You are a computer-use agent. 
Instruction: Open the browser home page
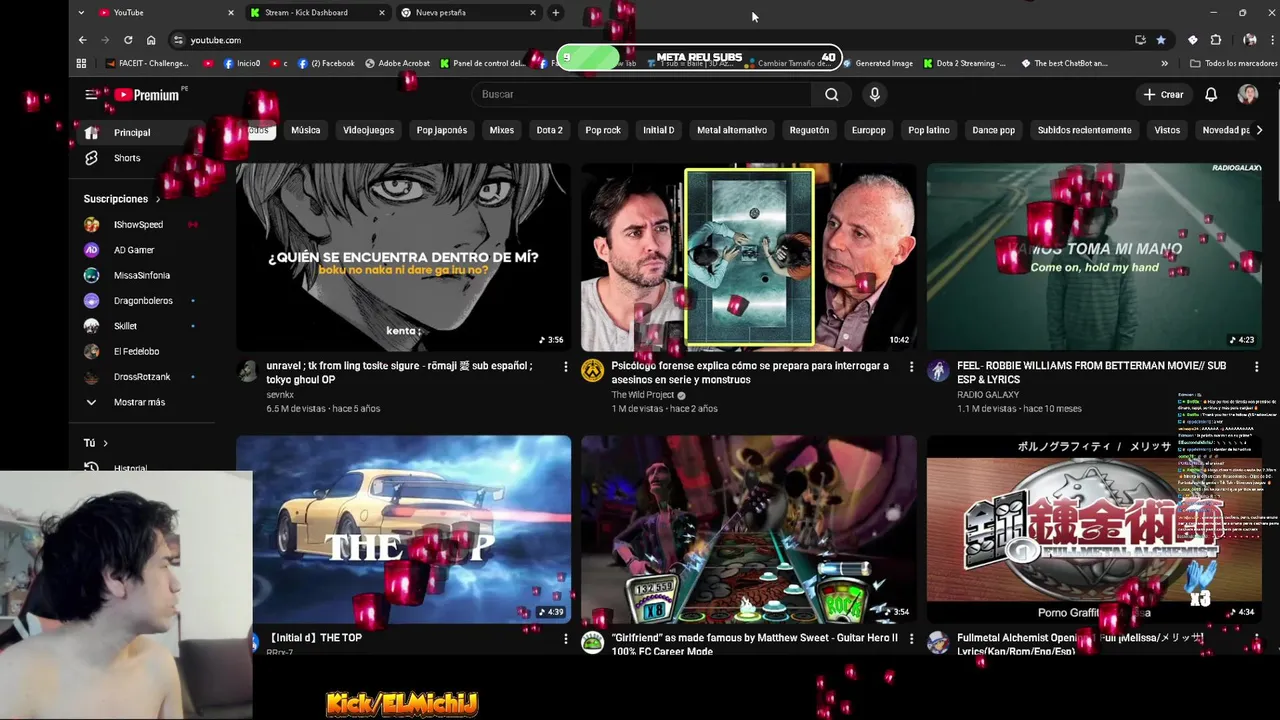click(x=151, y=40)
